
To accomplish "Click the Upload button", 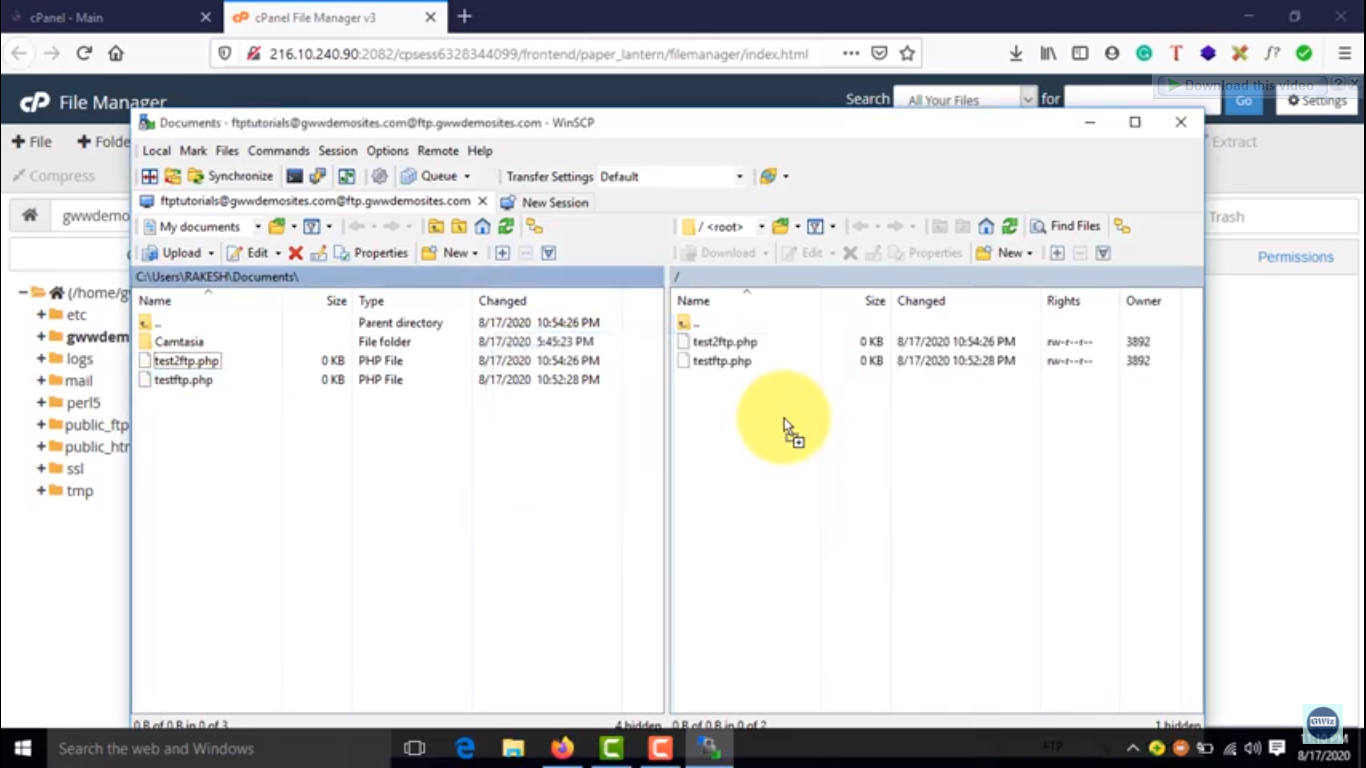I will tap(173, 253).
